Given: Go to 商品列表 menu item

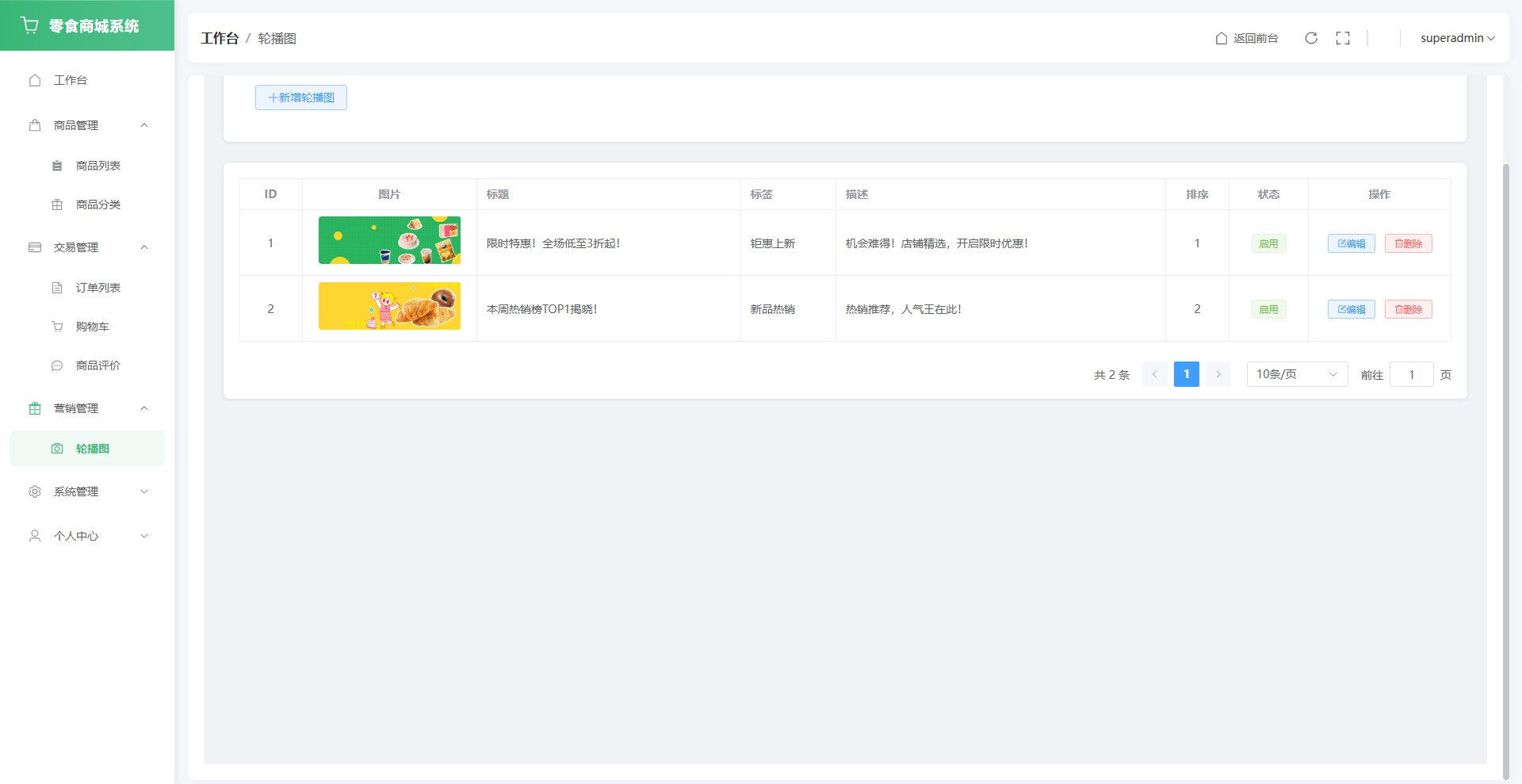Looking at the screenshot, I should pyautogui.click(x=98, y=166).
